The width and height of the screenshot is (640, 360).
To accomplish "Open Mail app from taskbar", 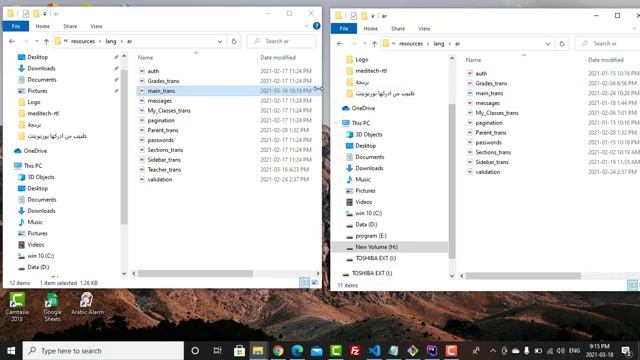I will pos(316,351).
